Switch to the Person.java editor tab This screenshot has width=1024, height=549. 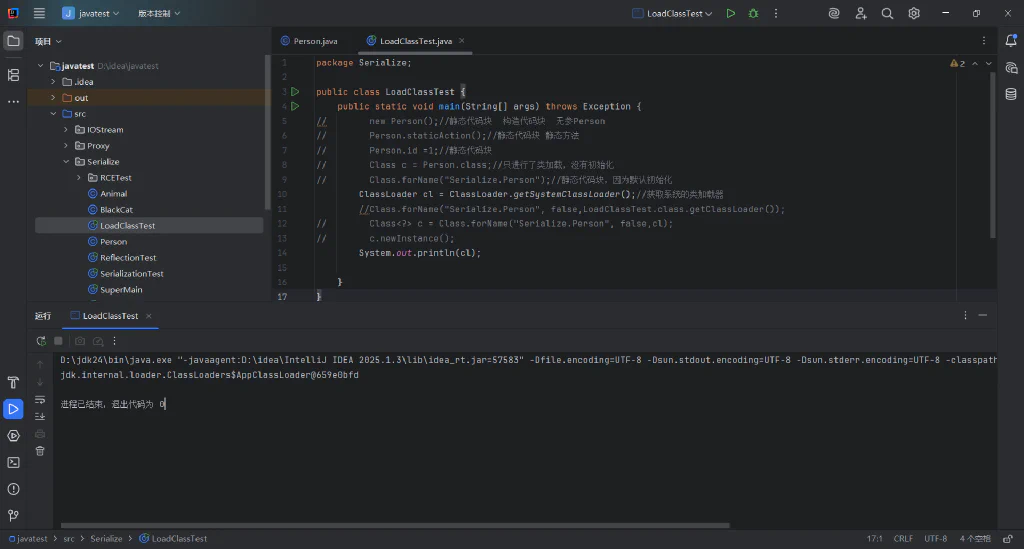(309, 40)
